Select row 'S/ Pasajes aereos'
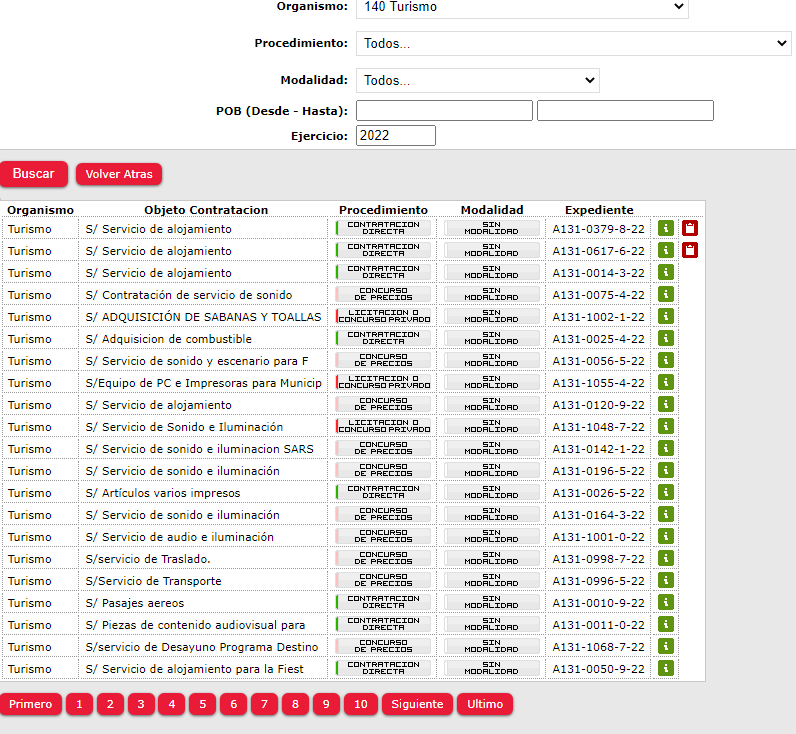Viewport: 796px width, 734px height. tap(340, 603)
